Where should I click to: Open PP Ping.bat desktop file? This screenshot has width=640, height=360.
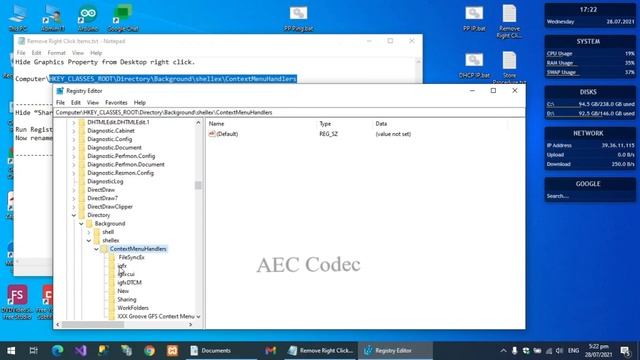[x=298, y=18]
